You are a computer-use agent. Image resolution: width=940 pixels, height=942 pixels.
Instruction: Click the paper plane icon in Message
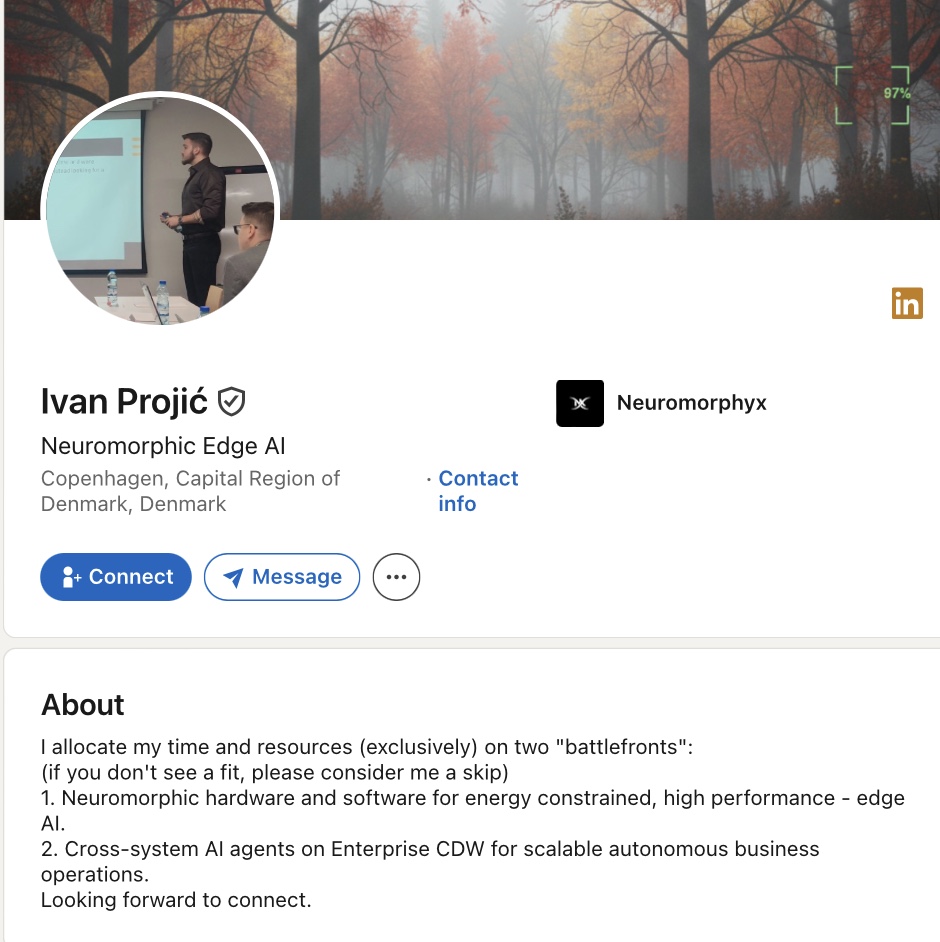(x=233, y=578)
